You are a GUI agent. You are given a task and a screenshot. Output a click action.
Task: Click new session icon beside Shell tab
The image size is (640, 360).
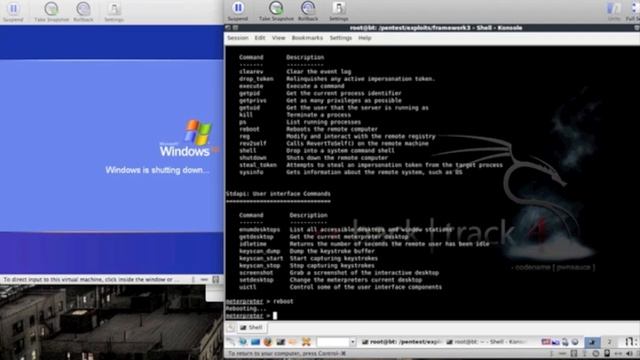coord(231,327)
